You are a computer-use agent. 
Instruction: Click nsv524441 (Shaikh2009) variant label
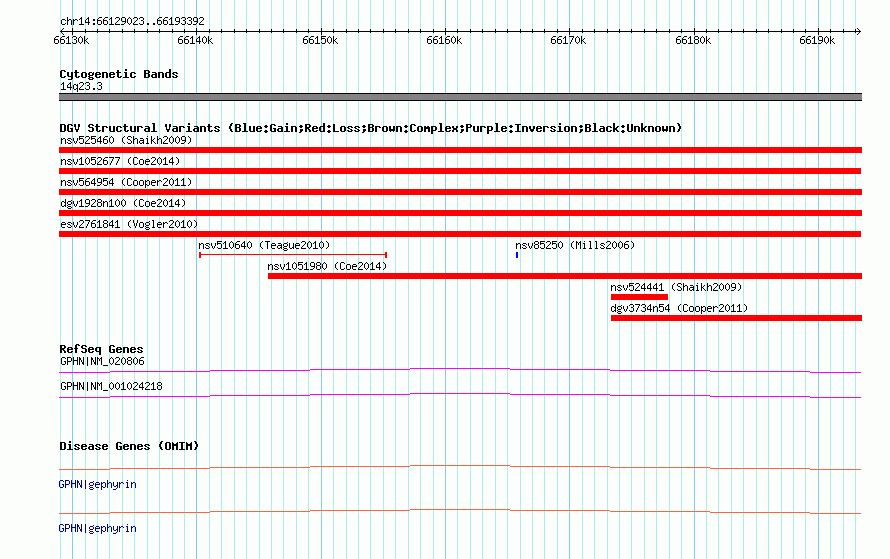676,287
